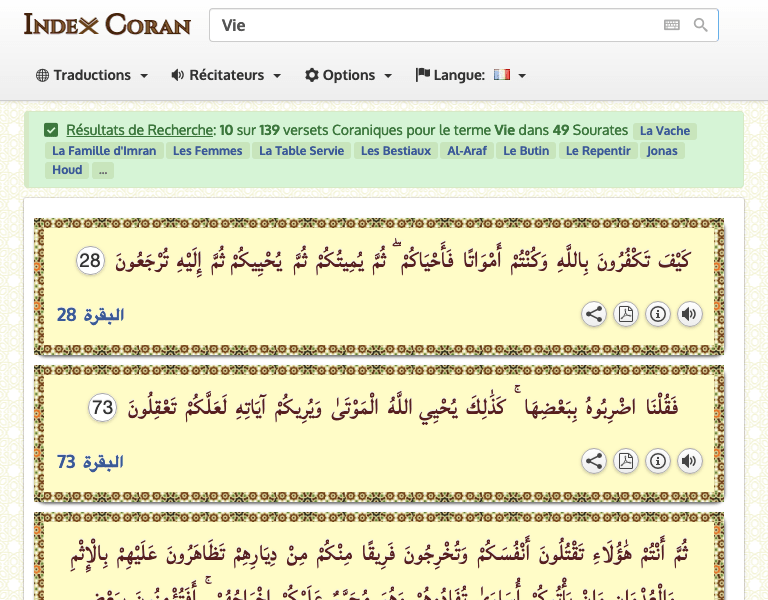Listen to verse 73 audio
768x600 pixels.
pyautogui.click(x=689, y=461)
